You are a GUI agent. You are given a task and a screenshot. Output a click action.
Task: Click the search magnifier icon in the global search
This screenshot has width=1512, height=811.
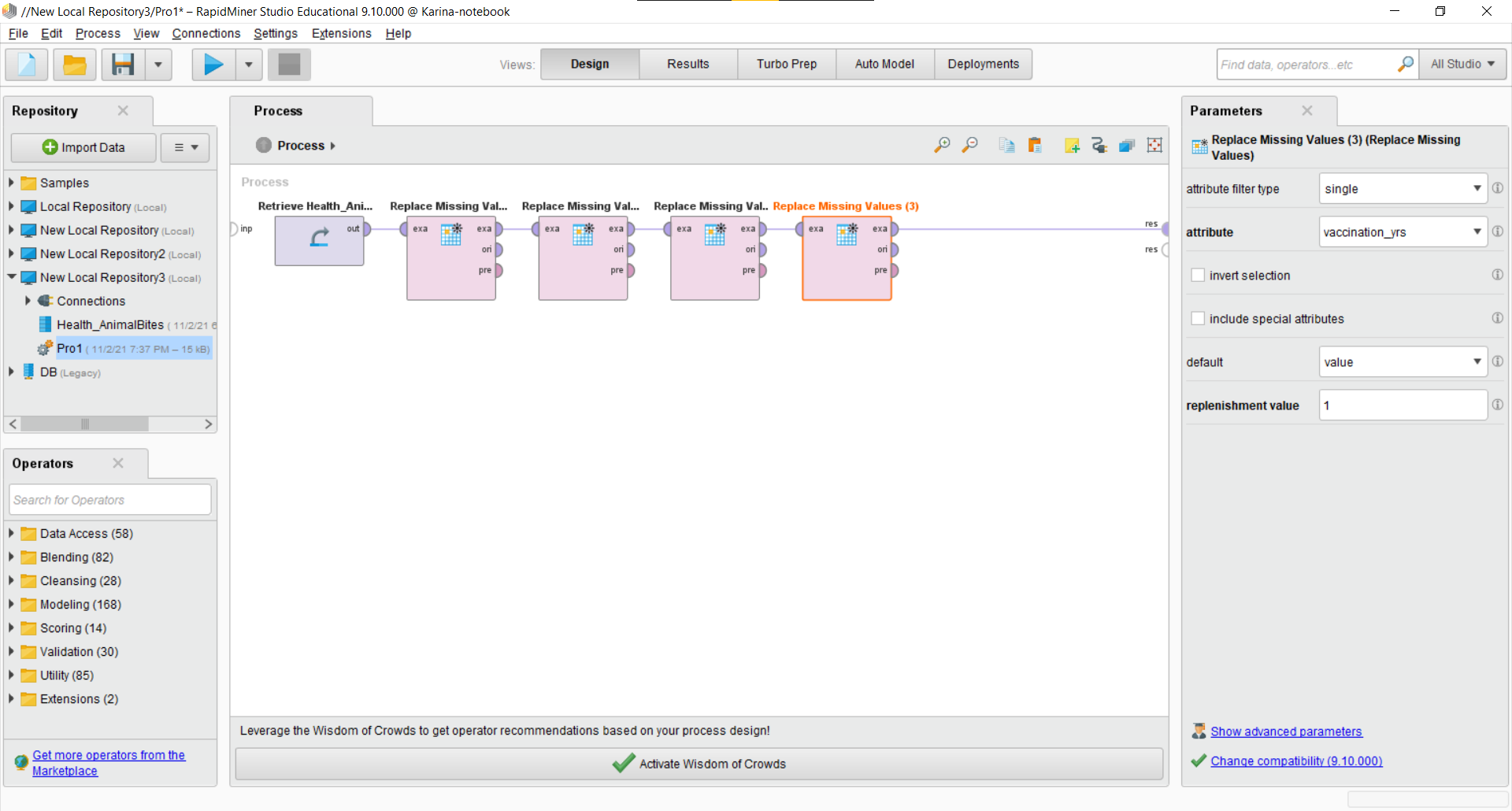coord(1405,65)
